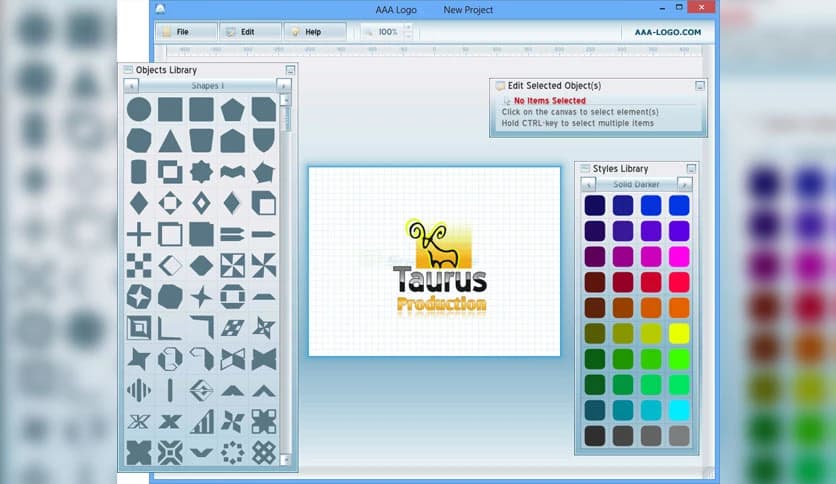Collapse the Objects Library panel

tap(290, 70)
